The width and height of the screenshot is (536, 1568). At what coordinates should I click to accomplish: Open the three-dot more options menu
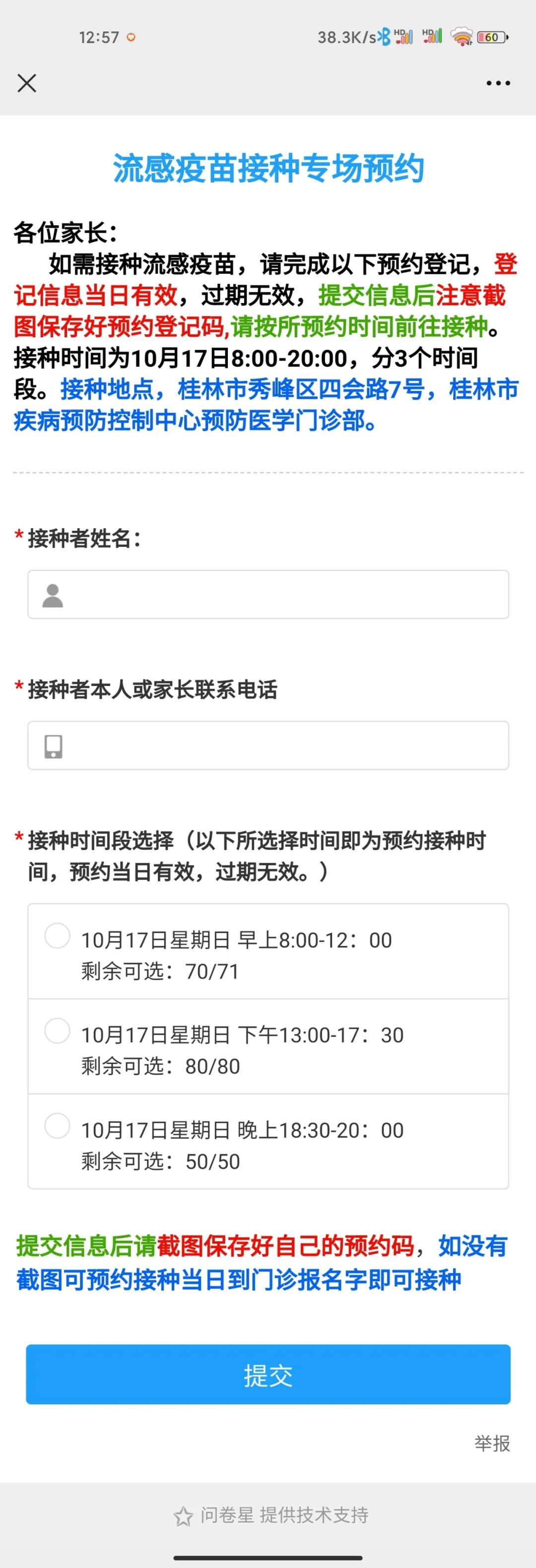tap(498, 83)
